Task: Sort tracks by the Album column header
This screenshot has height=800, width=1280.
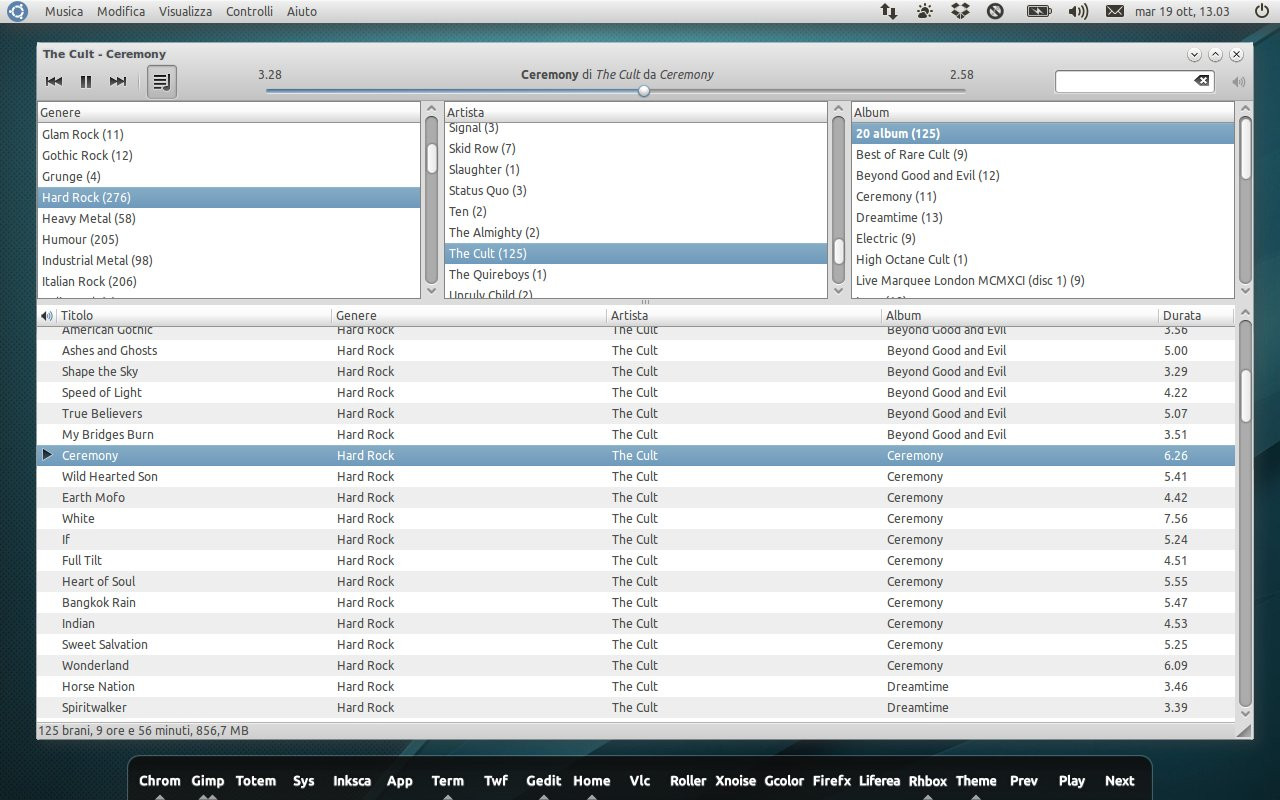Action: pyautogui.click(x=1020, y=315)
